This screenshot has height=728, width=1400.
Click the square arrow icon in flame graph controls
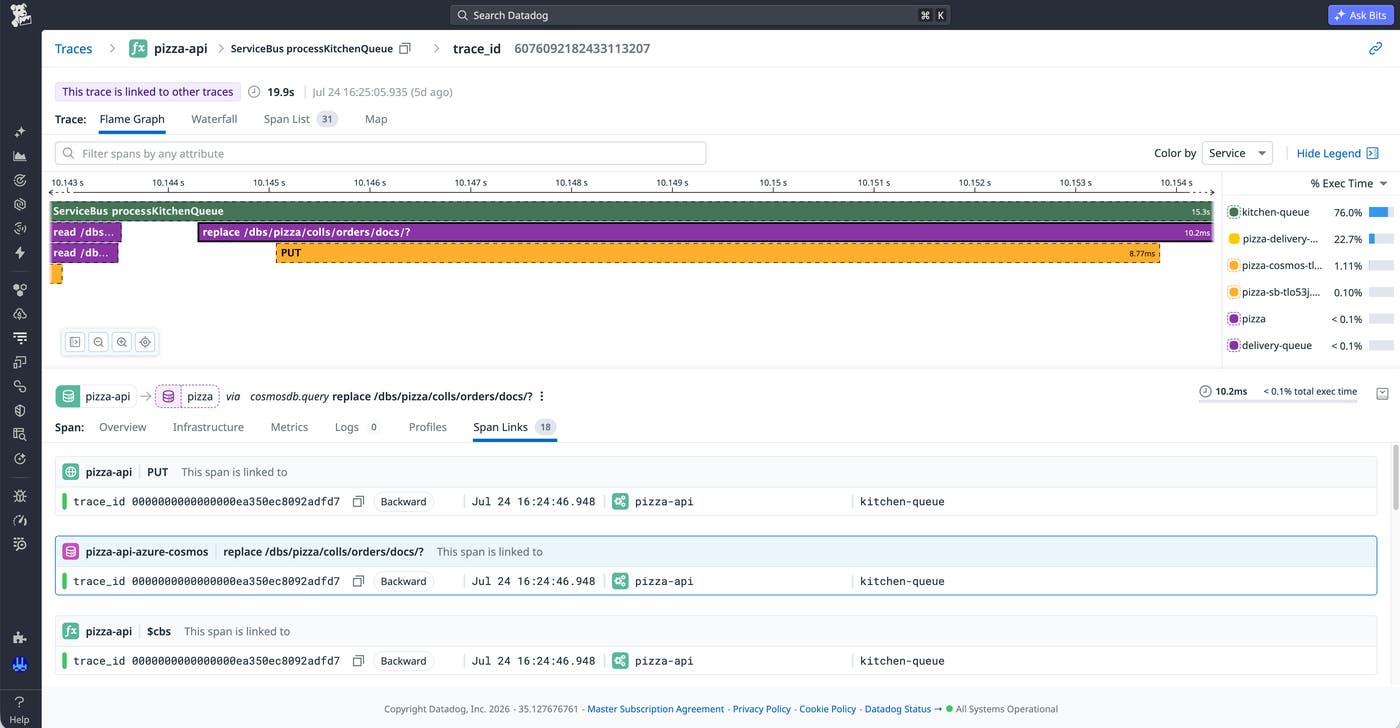pyautogui.click(x=75, y=342)
